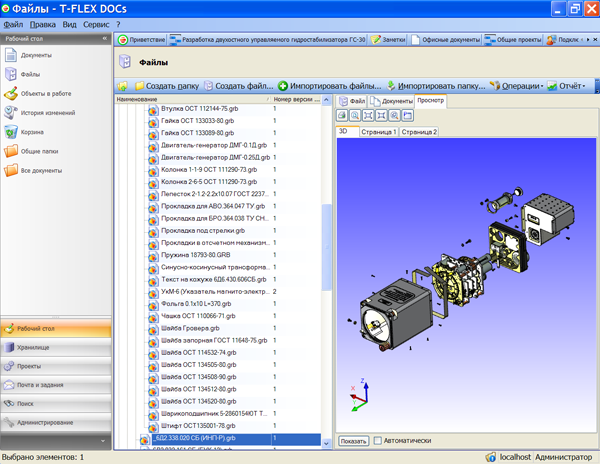
Task: Click the Файлы header icon
Action: [x=125, y=62]
